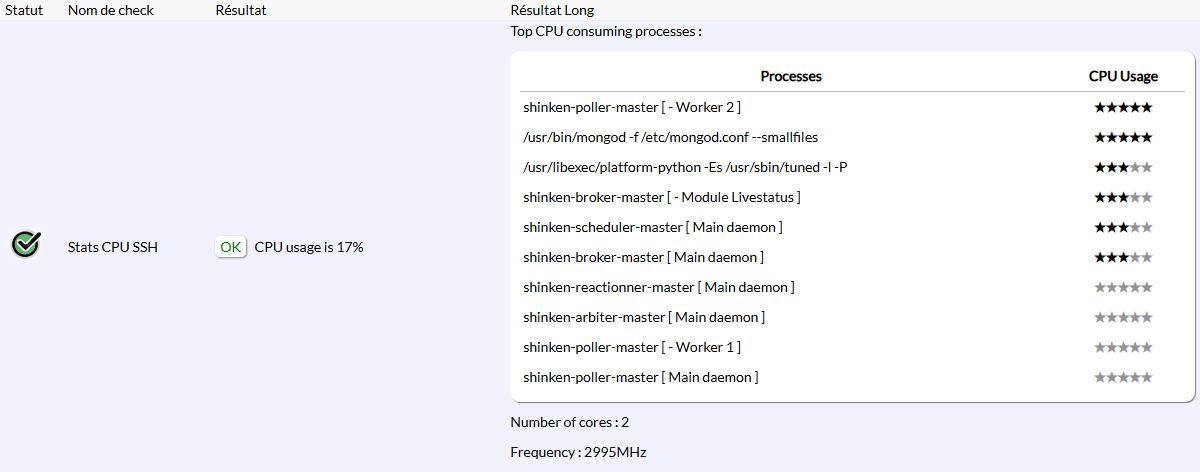Click star rating for poller Worker 1
Image resolution: width=1200 pixels, height=472 pixels.
[1123, 347]
